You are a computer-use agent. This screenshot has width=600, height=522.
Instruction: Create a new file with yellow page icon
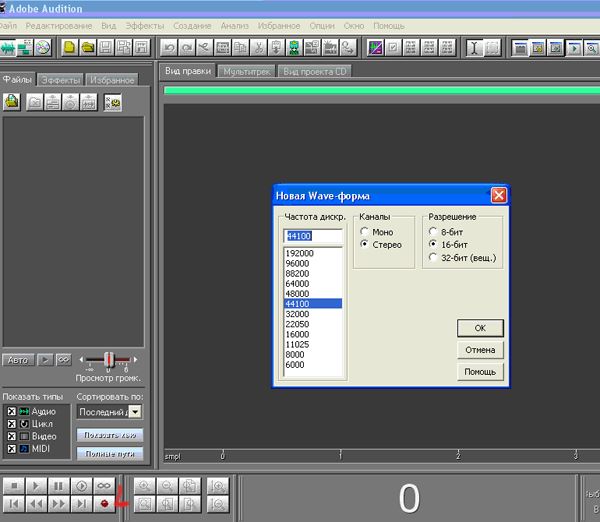pos(69,48)
